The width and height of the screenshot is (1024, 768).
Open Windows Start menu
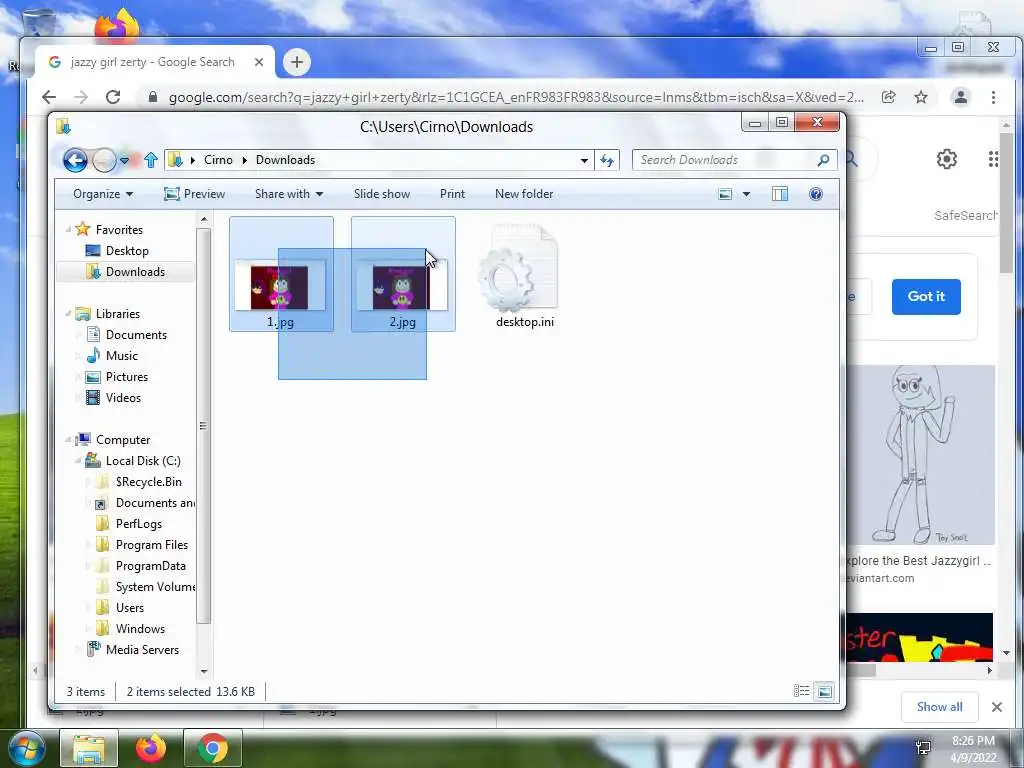coord(25,748)
